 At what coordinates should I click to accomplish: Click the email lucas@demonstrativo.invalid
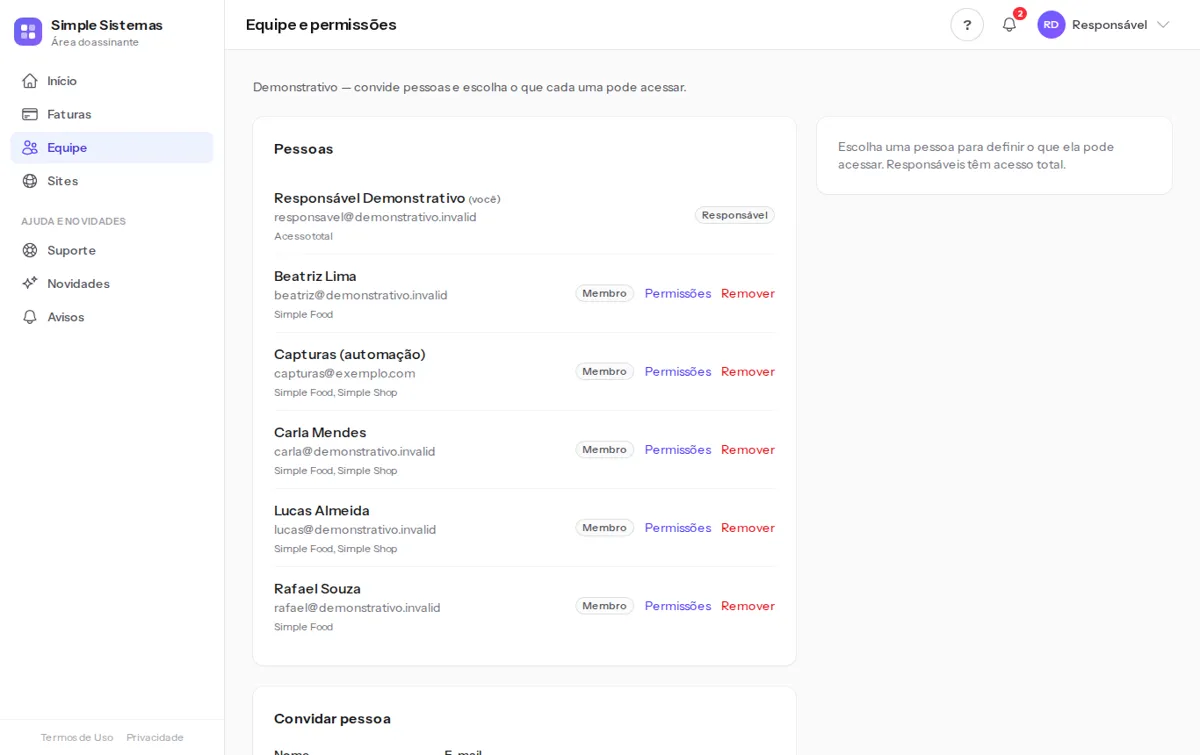(x=355, y=529)
